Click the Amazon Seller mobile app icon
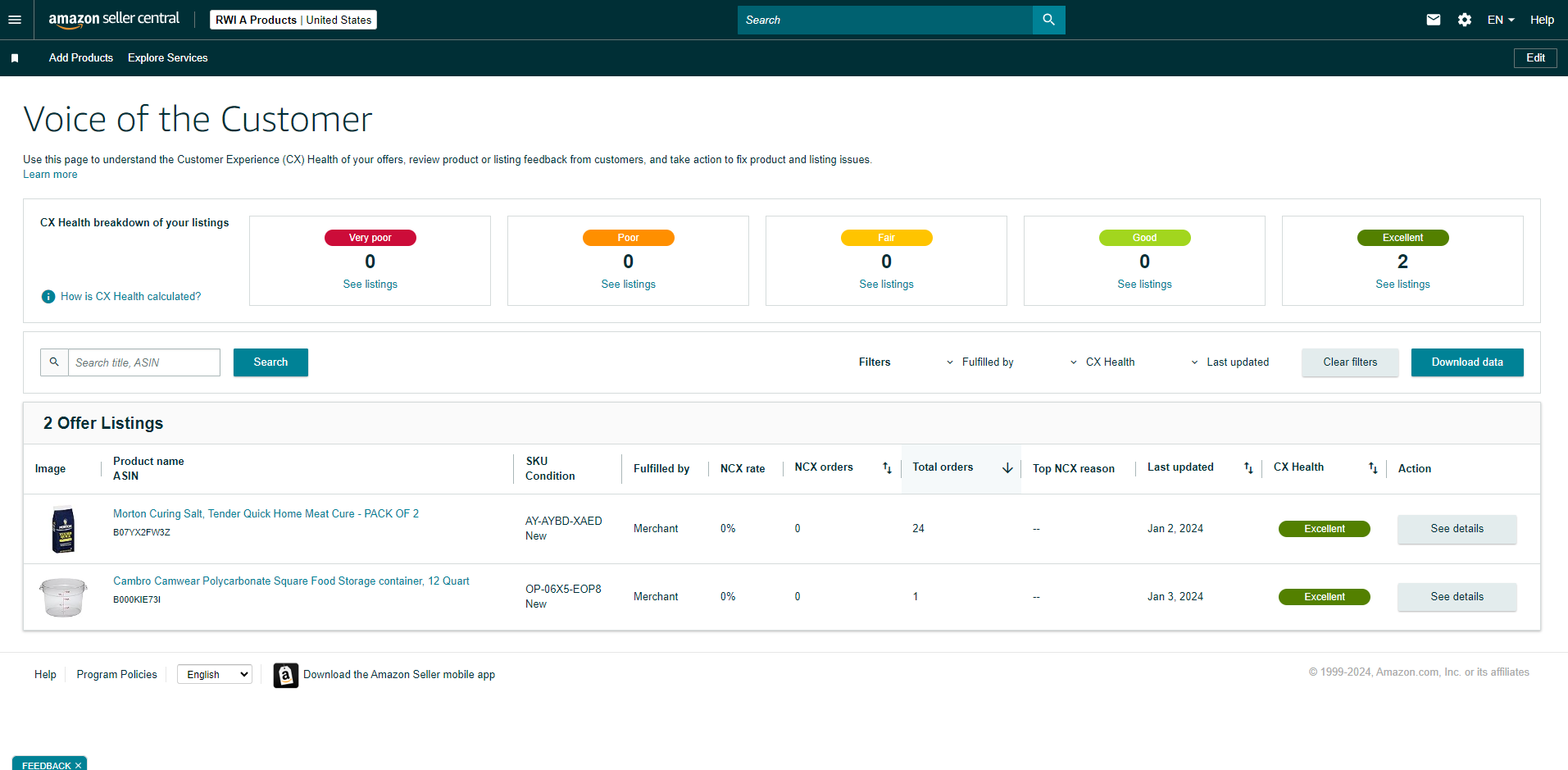The height and width of the screenshot is (770, 1568). (x=286, y=675)
